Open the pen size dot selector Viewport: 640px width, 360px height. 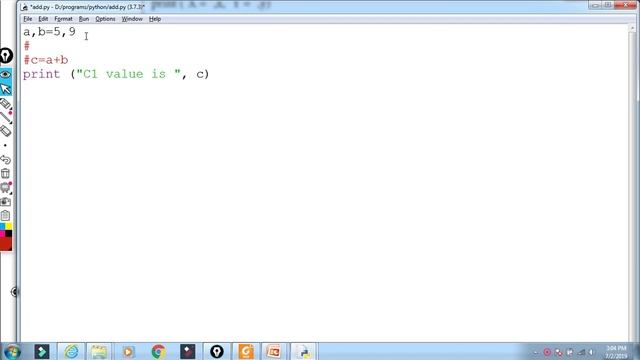point(5,145)
